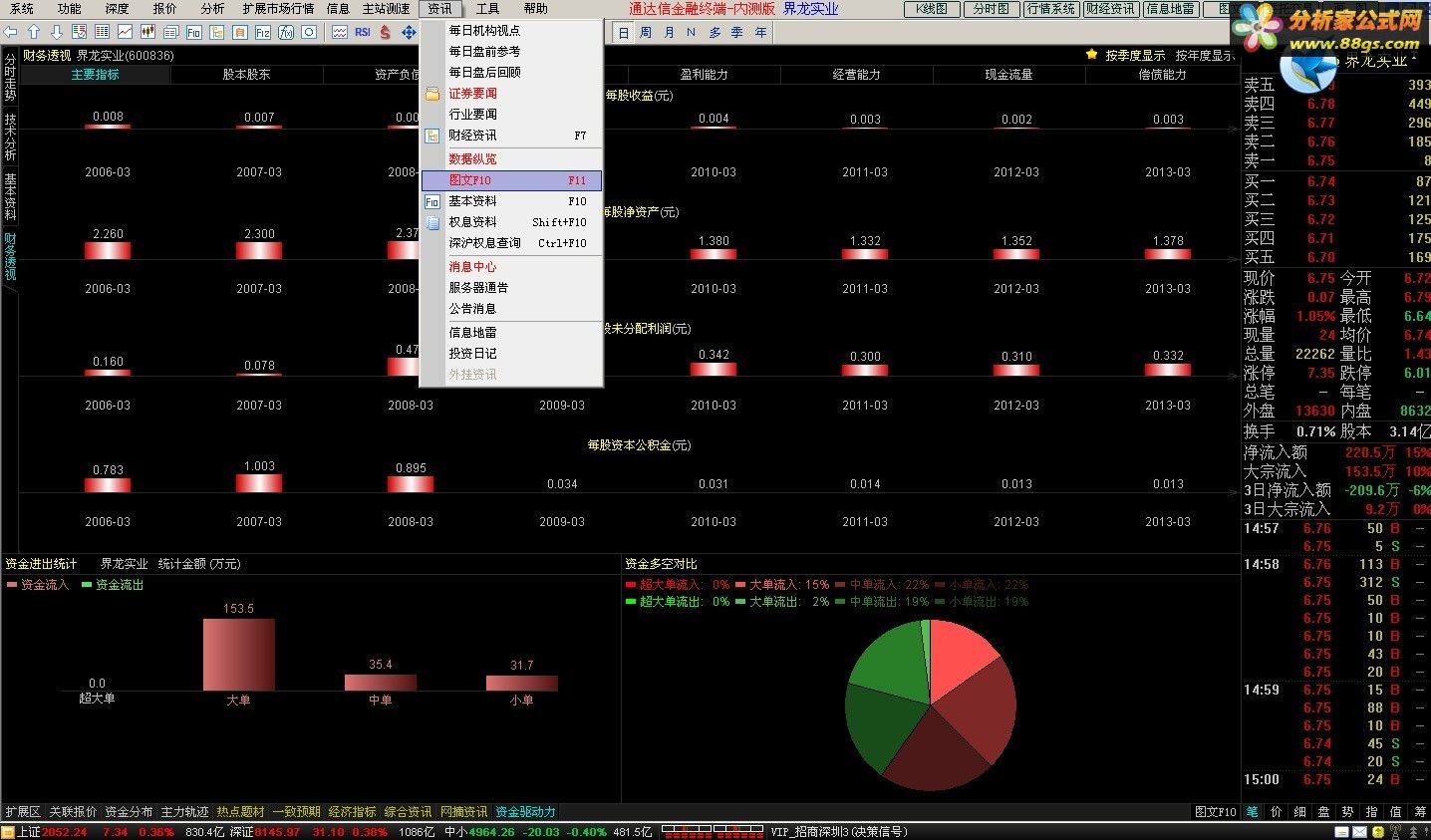Click the 财经资讯 button at top right
Screen dimensions: 1431x840
tap(1111, 9)
